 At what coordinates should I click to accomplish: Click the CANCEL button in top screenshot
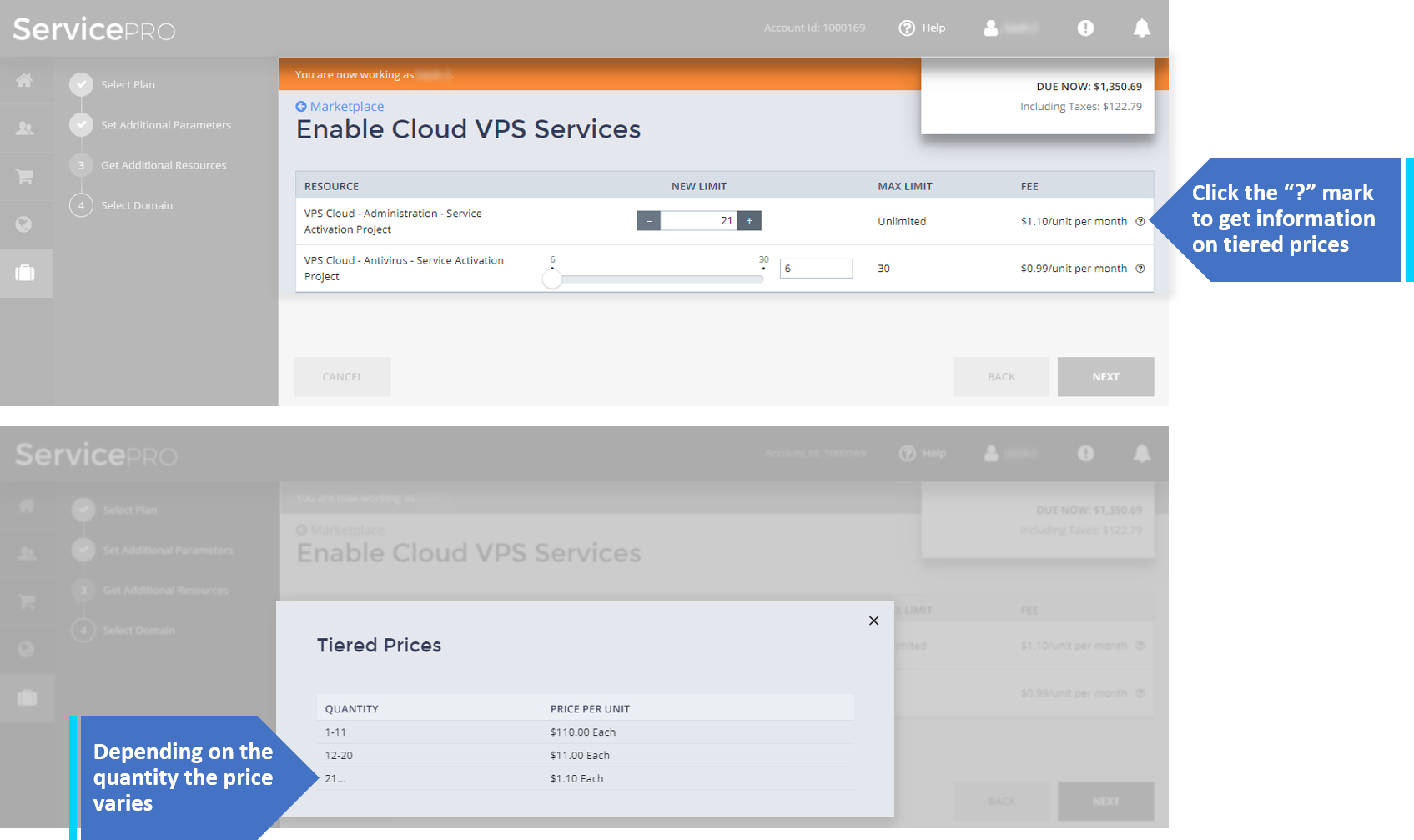(343, 377)
